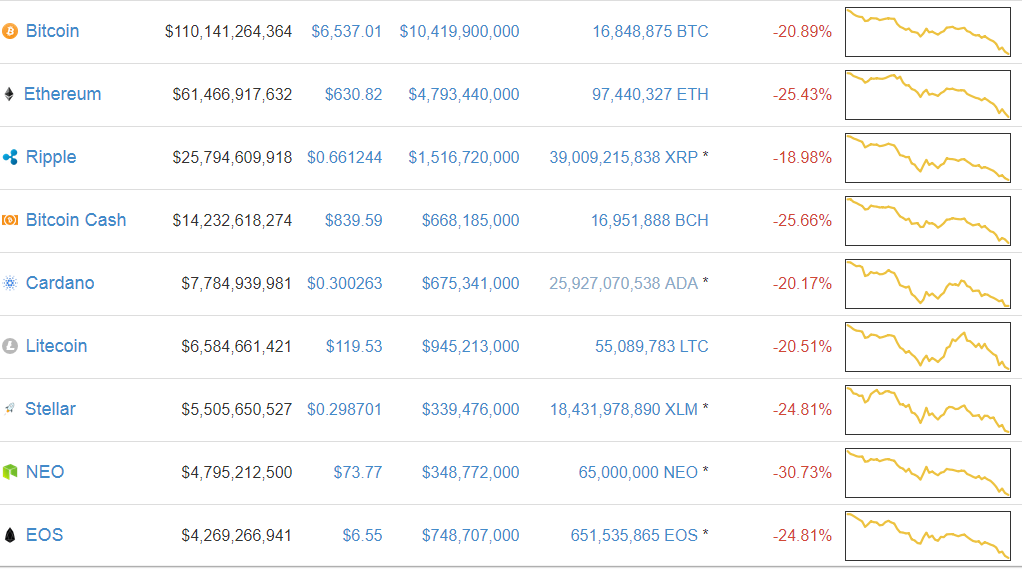Click the Cardano dotted logo icon
Viewport: 1022px width, 569px height.
(x=10, y=283)
